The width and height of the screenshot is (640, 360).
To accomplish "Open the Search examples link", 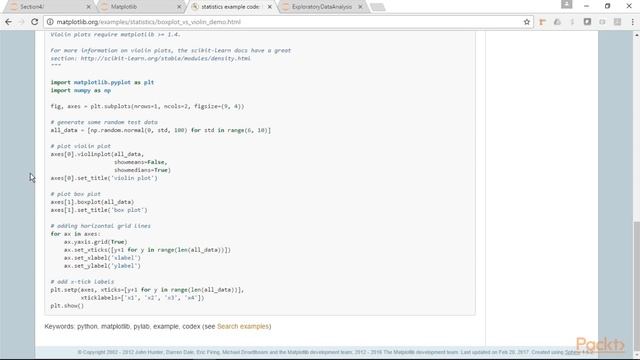I will coord(243,327).
